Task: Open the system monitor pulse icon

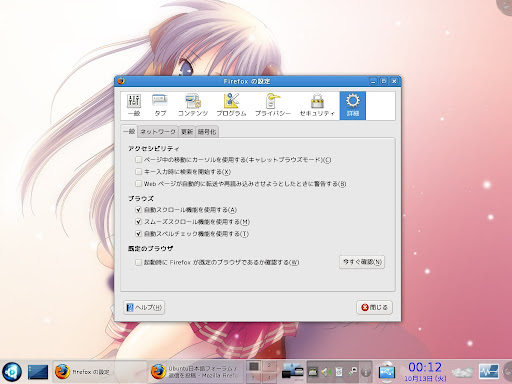Action: pos(489,372)
